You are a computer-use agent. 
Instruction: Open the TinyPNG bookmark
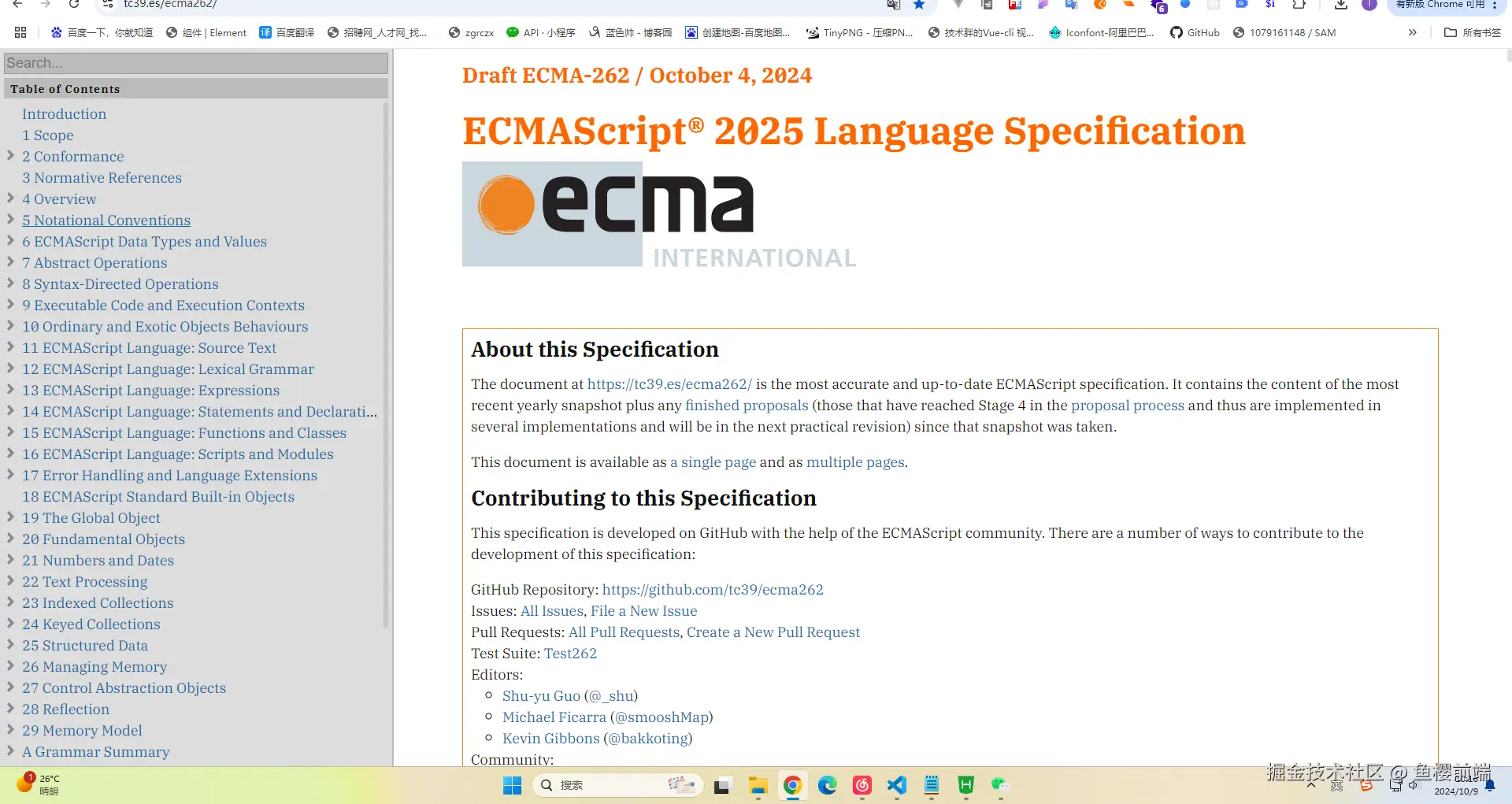click(x=860, y=32)
